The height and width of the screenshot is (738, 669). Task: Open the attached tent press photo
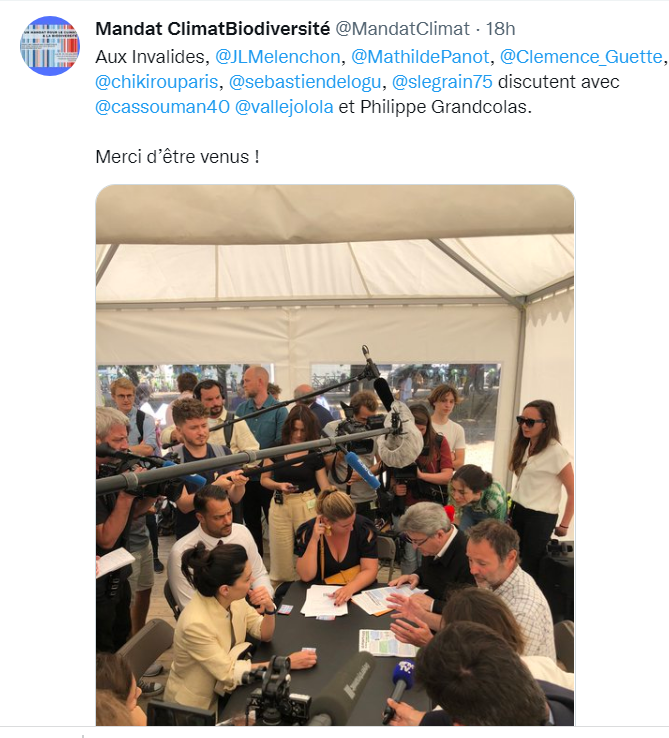coord(335,455)
